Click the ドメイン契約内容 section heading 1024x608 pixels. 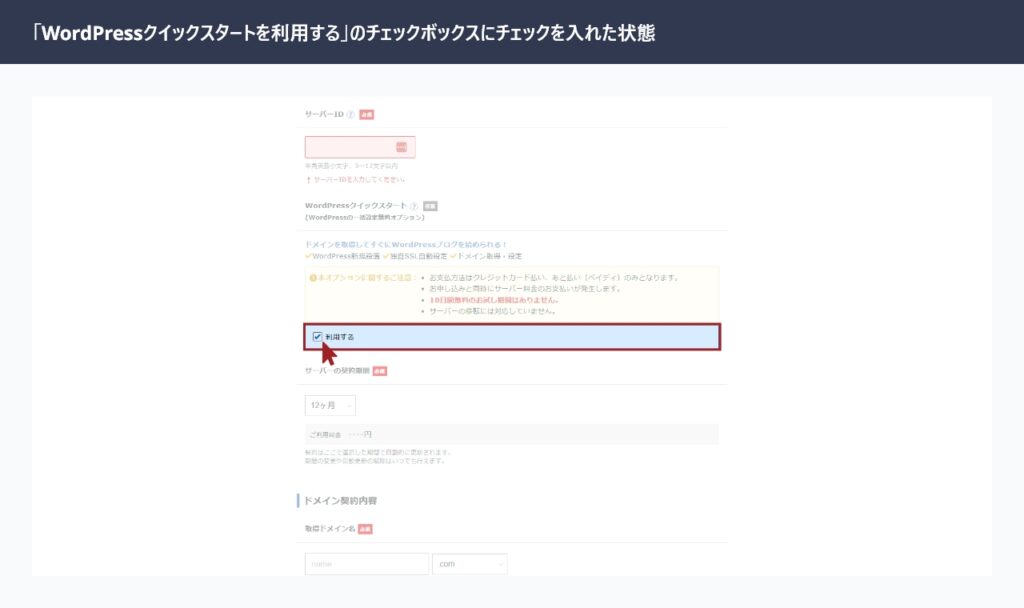(x=340, y=501)
